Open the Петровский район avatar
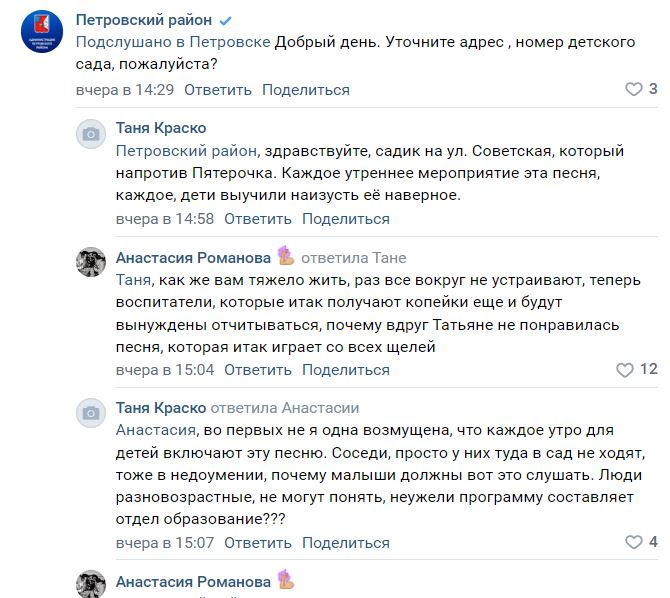The height and width of the screenshot is (598, 670). click(x=42, y=32)
